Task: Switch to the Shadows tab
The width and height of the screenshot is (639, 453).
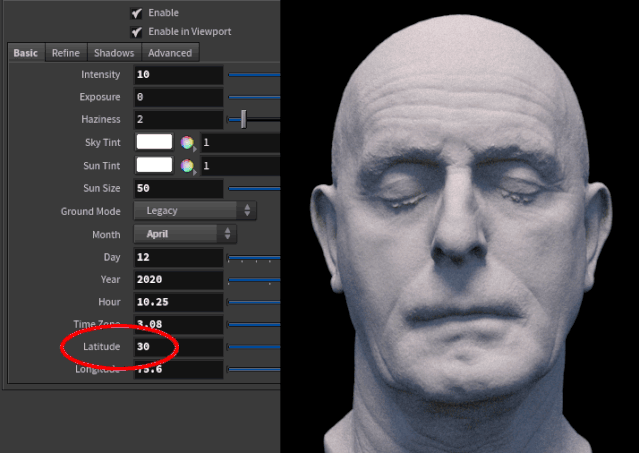Action: pyautogui.click(x=114, y=53)
